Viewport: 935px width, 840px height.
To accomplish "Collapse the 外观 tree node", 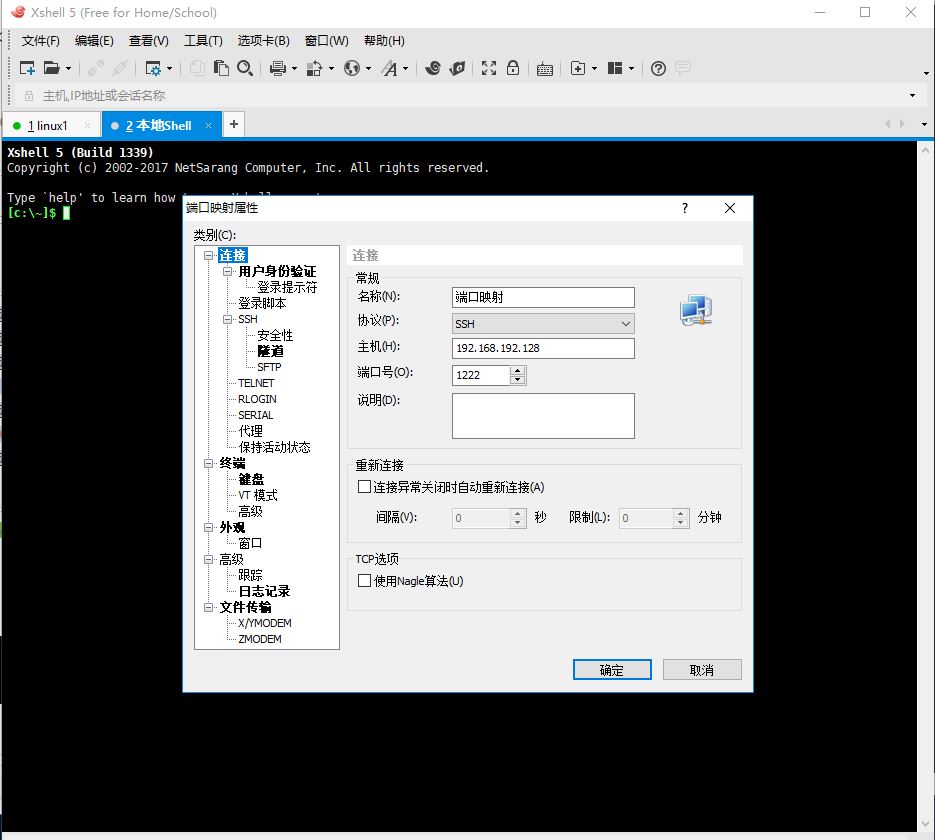I will (208, 528).
